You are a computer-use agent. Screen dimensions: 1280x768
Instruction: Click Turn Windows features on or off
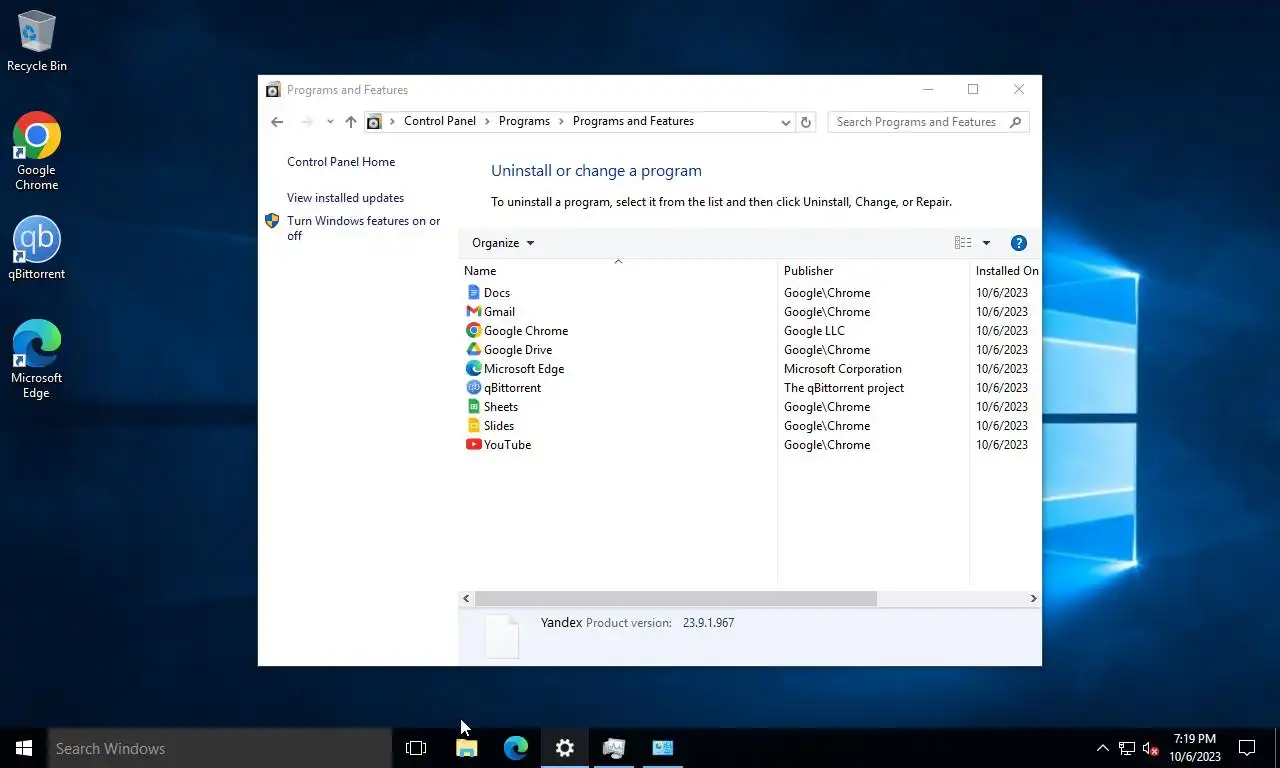(363, 228)
